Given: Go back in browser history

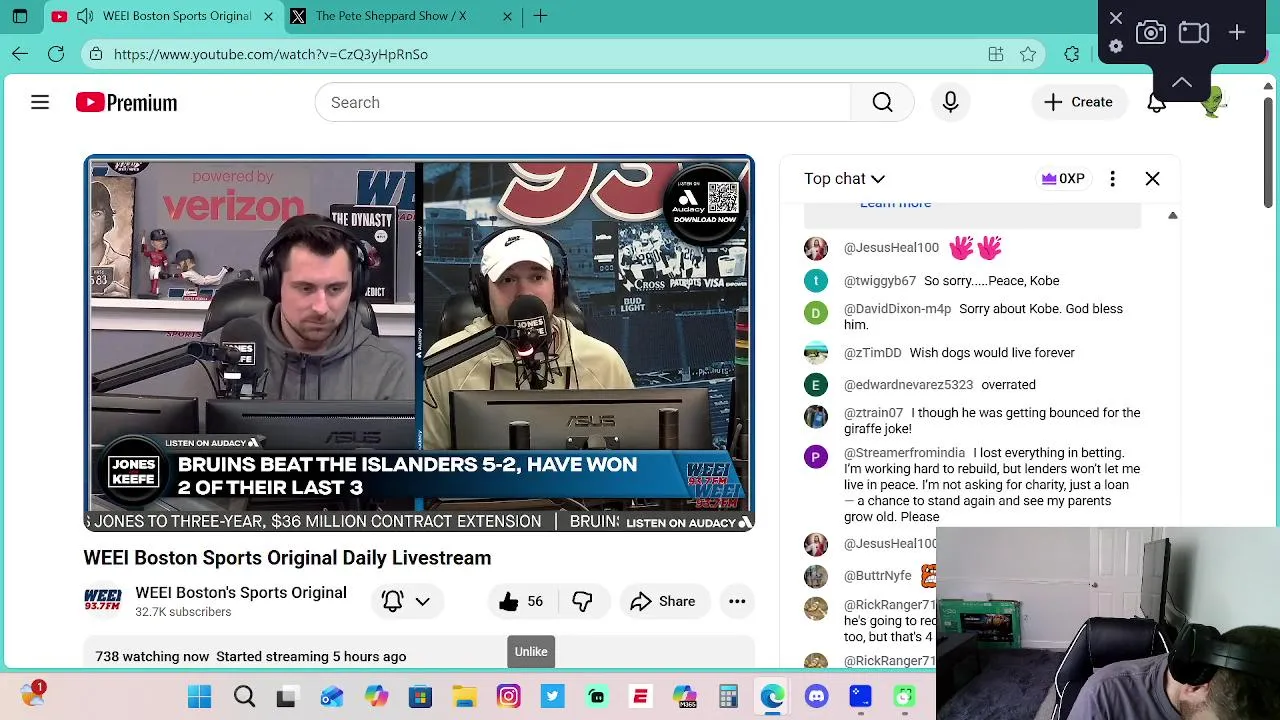Looking at the screenshot, I should tap(20, 54).
